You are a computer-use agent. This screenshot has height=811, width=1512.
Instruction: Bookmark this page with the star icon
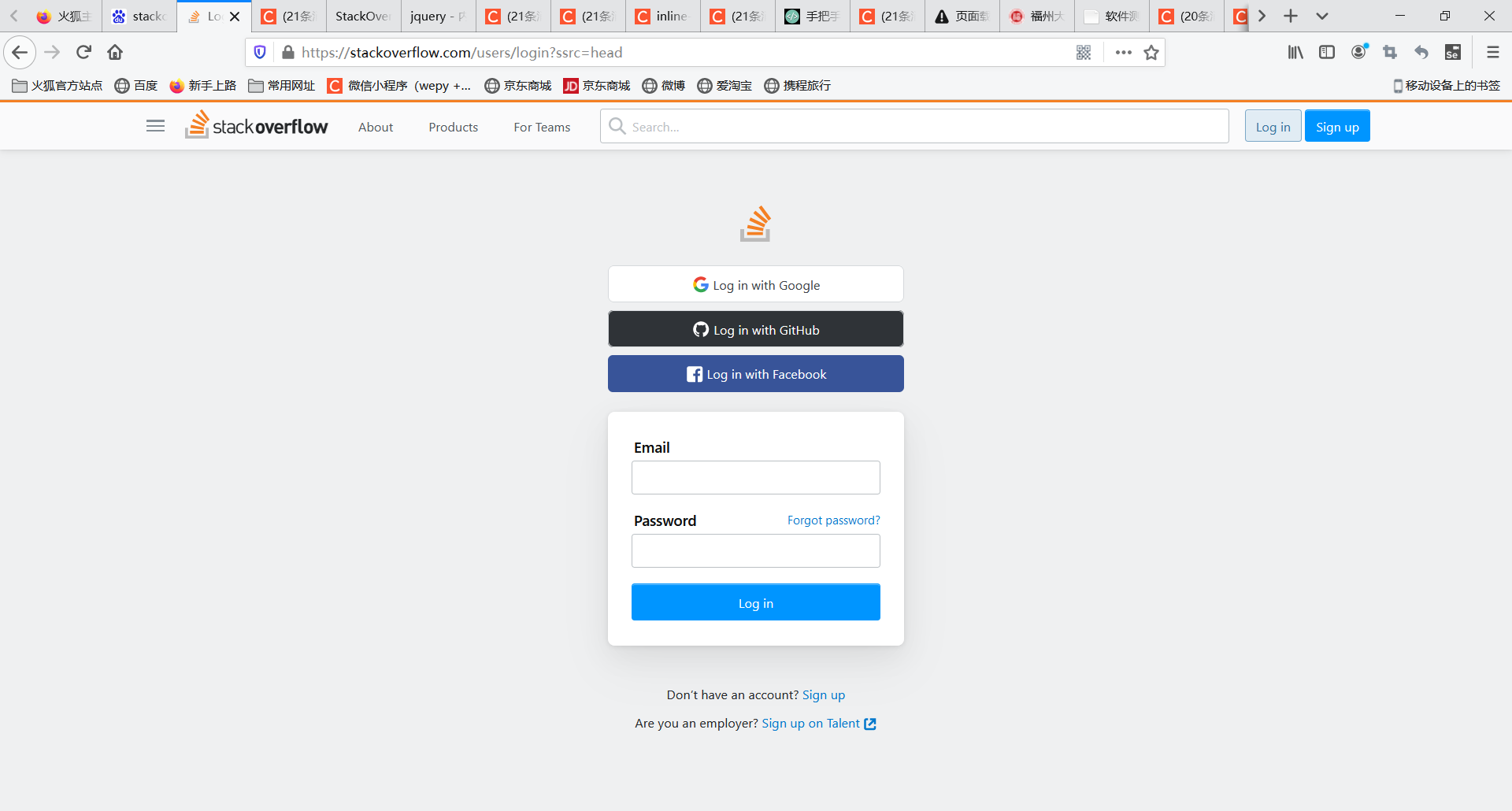pos(1151,53)
